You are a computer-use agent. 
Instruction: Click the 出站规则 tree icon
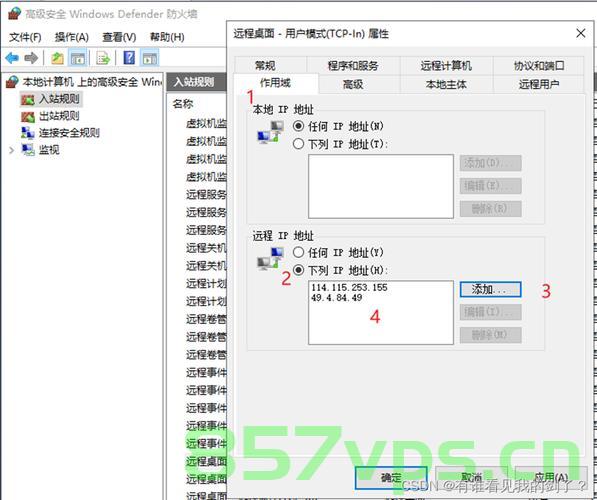pos(28,117)
